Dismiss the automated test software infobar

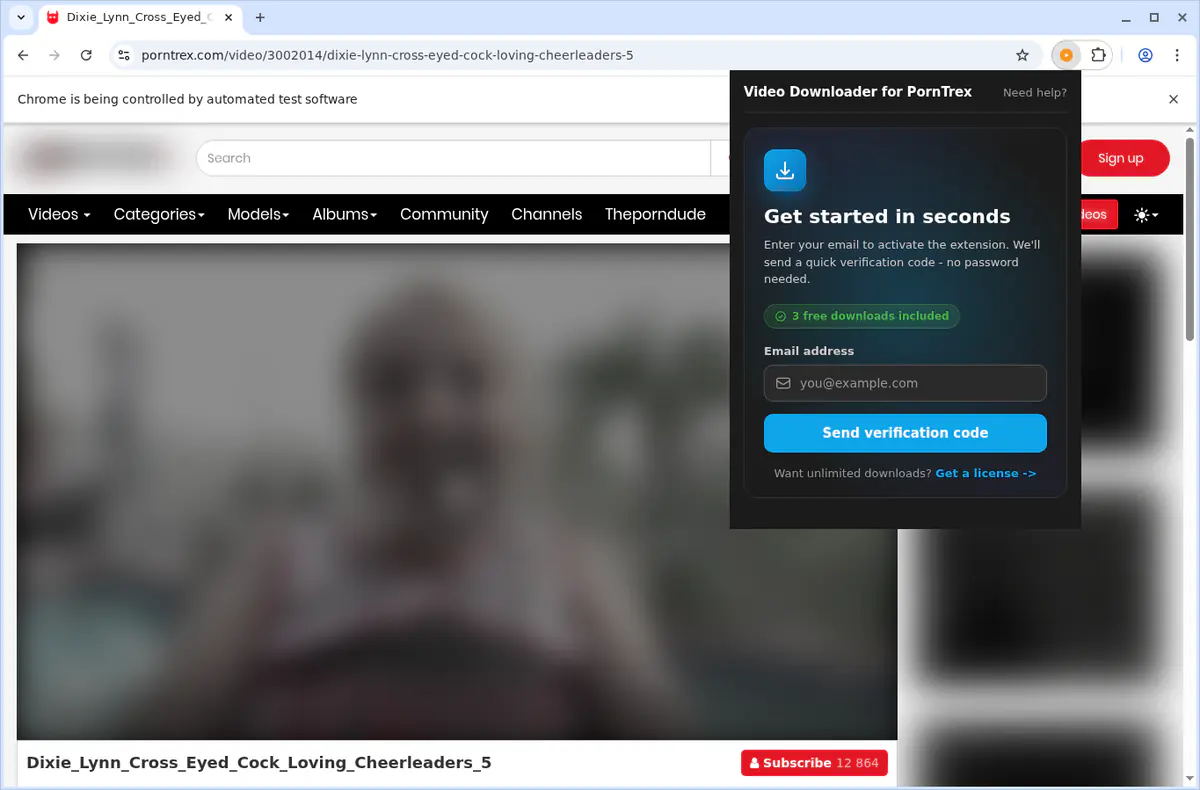pos(1174,99)
